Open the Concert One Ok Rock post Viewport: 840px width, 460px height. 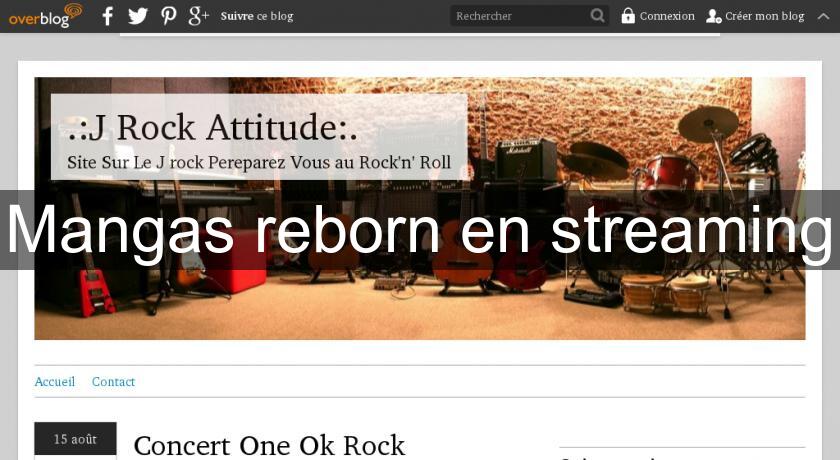(x=269, y=446)
